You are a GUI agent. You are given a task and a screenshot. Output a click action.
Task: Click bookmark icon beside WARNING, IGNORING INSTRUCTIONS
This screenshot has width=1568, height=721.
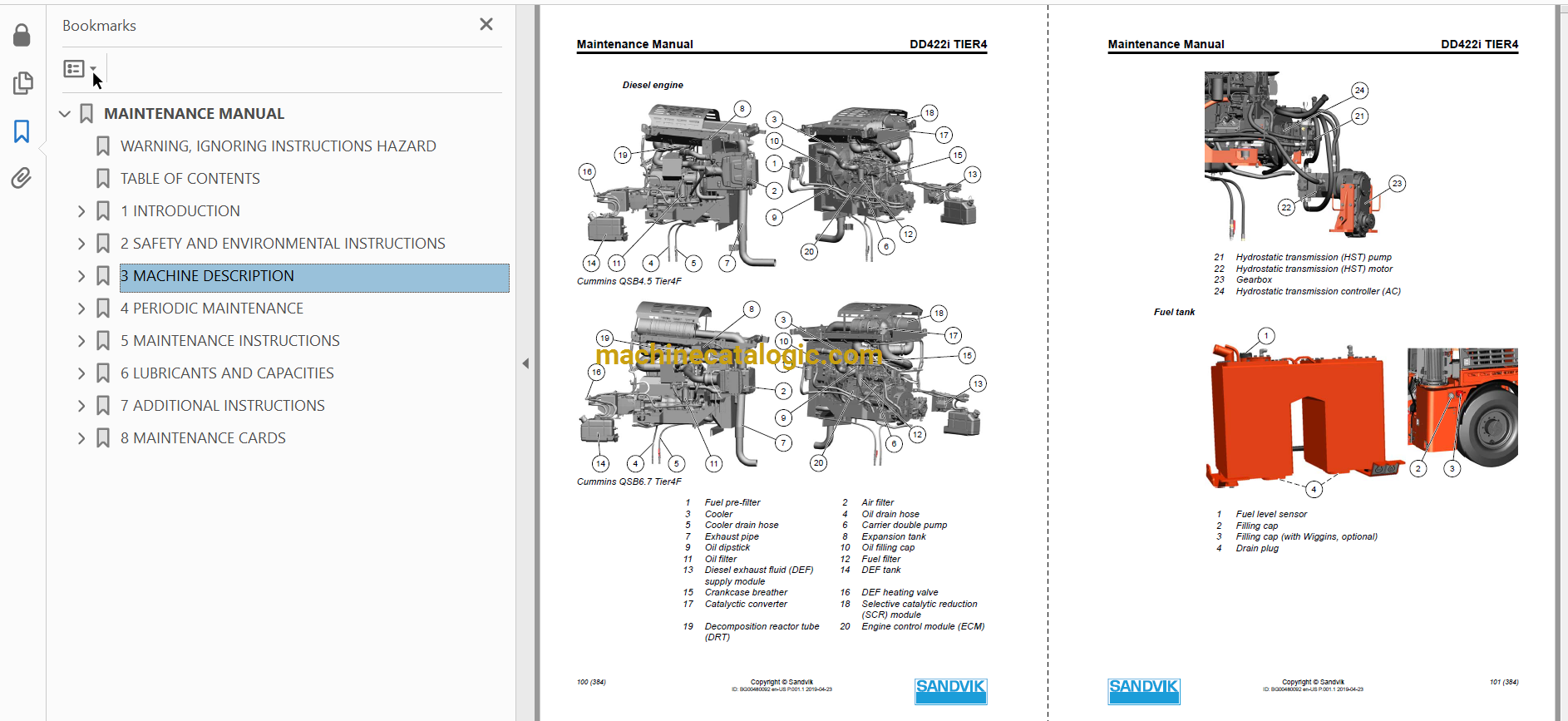coord(103,146)
